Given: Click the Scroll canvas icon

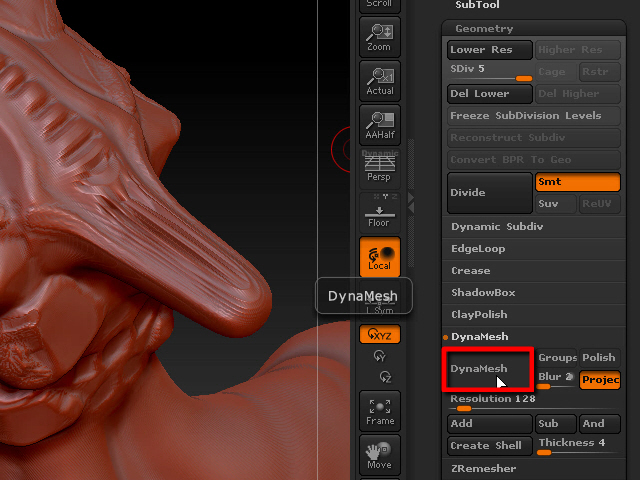Looking at the screenshot, I should (x=380, y=5).
